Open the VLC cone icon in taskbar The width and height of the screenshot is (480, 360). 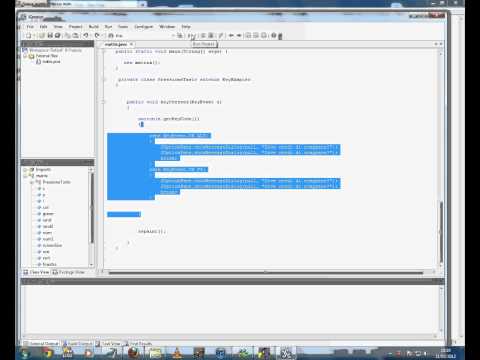click(177, 353)
